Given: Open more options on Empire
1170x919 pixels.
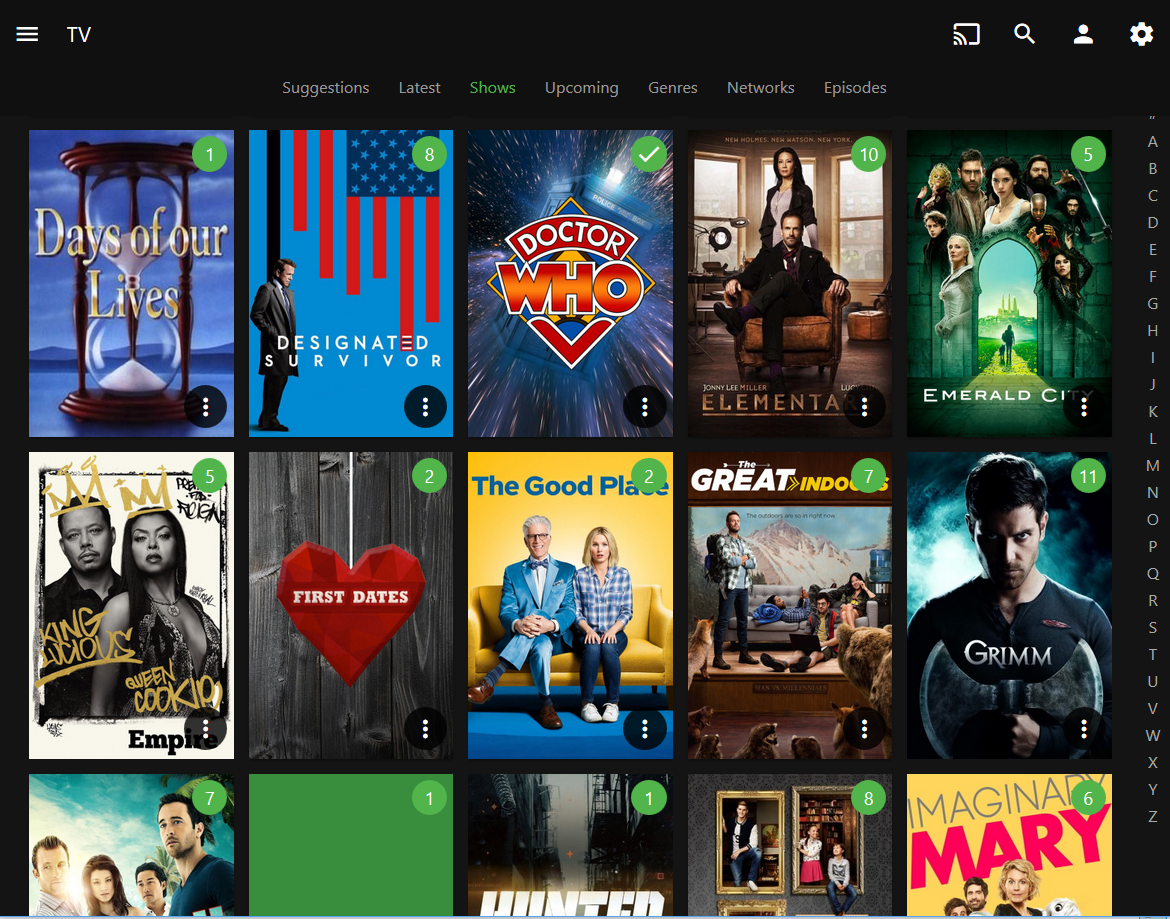Looking at the screenshot, I should (x=205, y=729).
